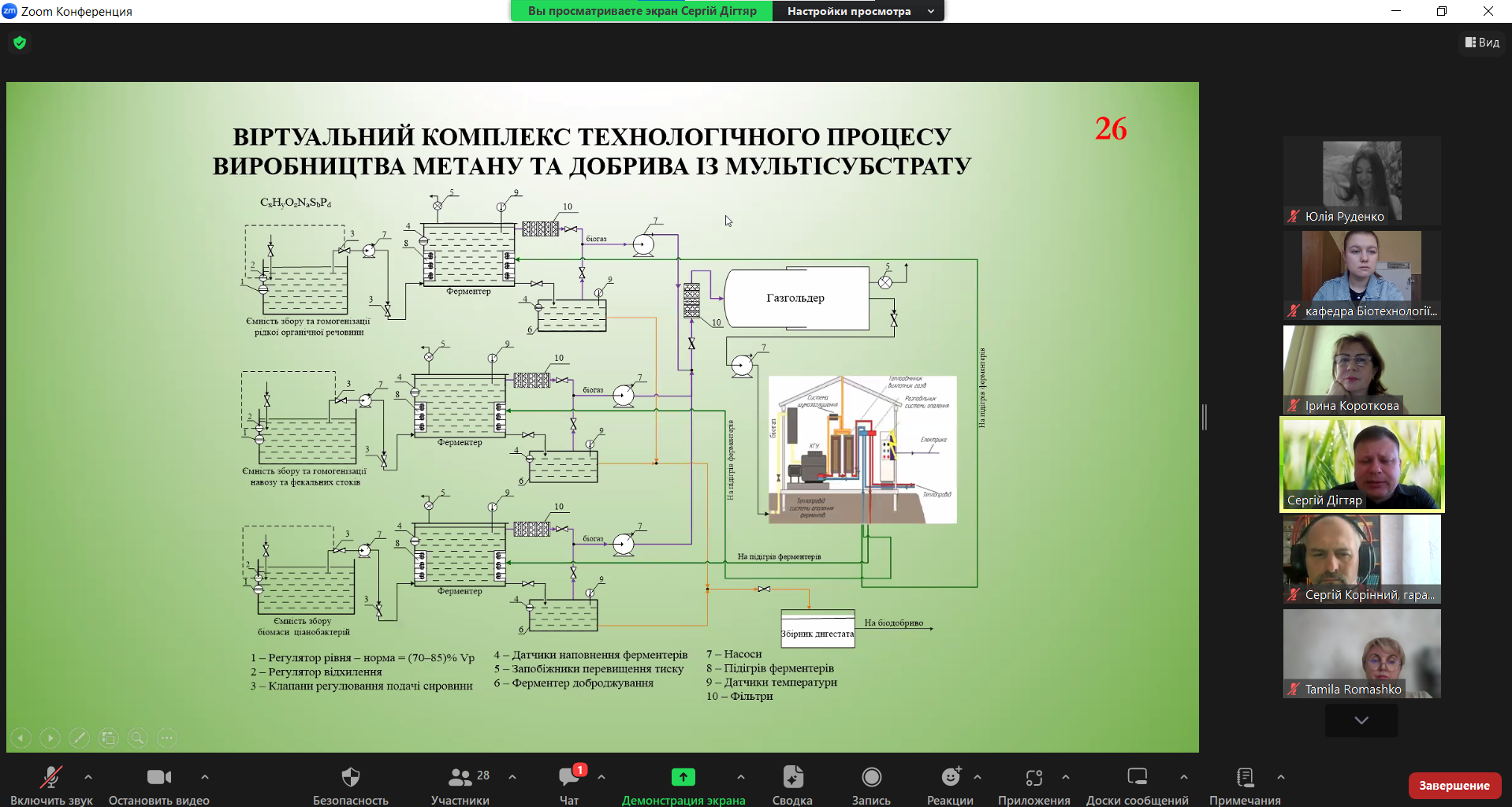The width and height of the screenshot is (1512, 807).
Task: Open Настройки просмотра view options dropdown
Action: (x=858, y=11)
